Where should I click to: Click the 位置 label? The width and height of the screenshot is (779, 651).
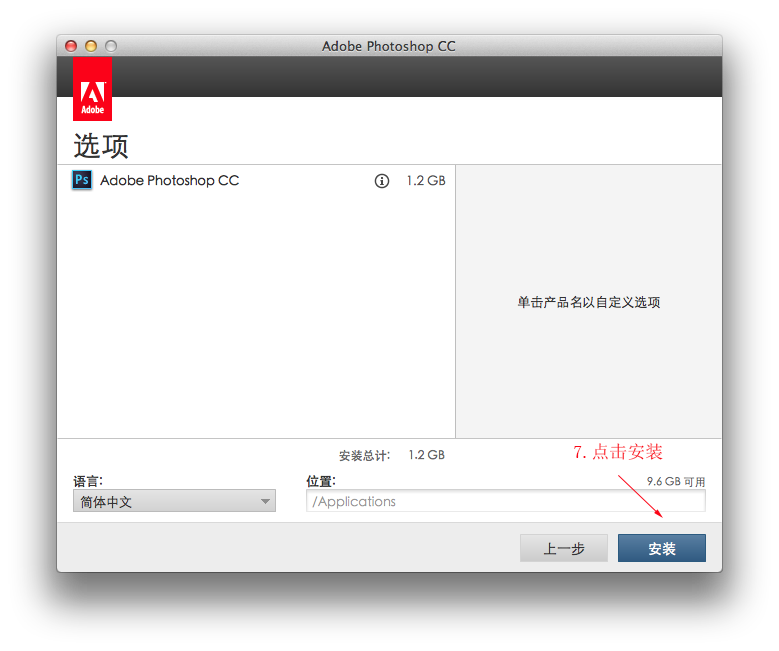[x=321, y=481]
